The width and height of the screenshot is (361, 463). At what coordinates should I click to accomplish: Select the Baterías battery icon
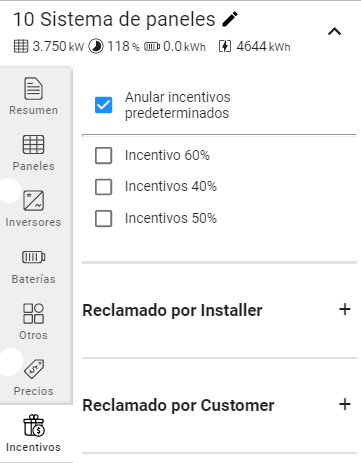33,257
